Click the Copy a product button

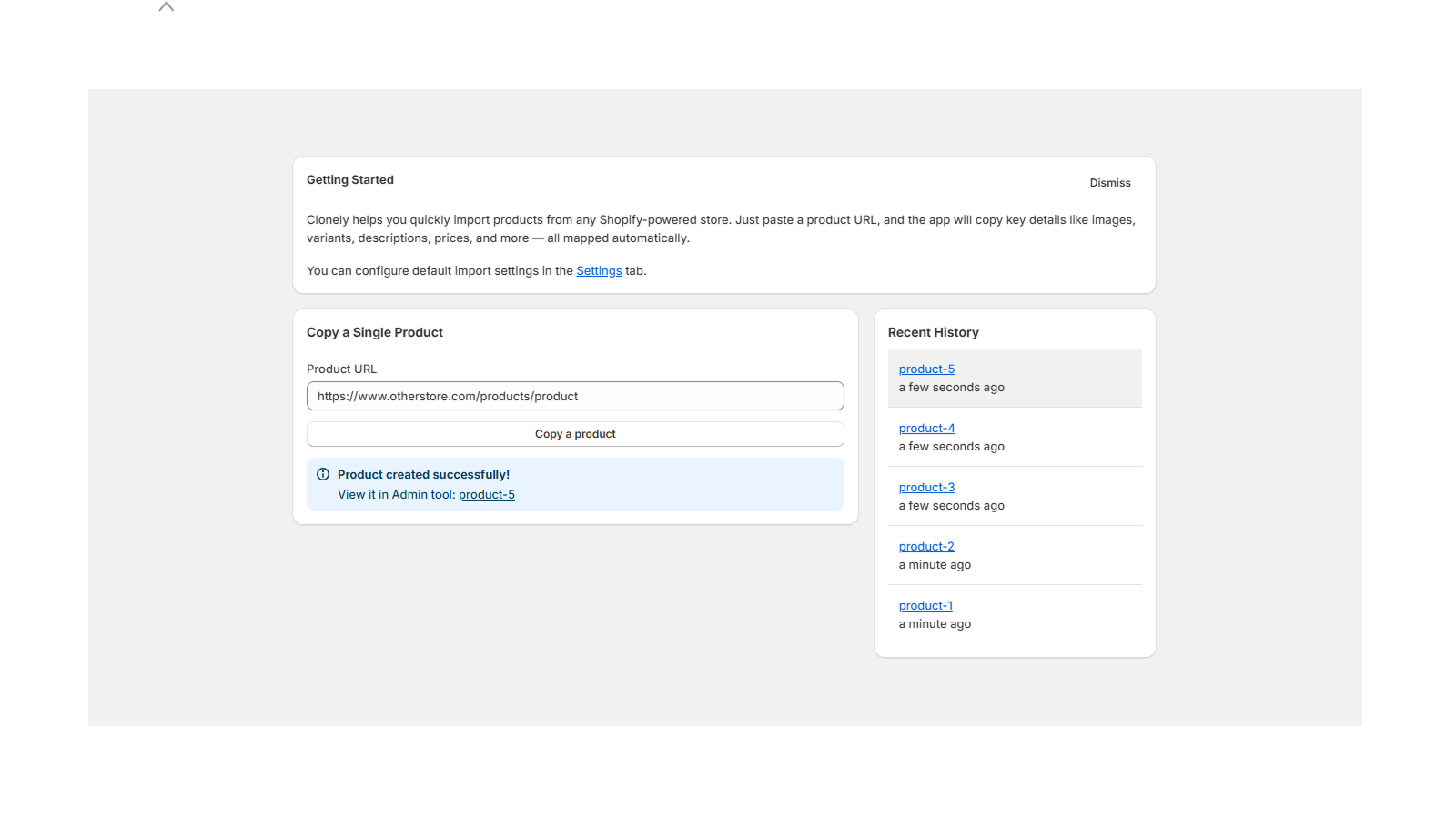pos(575,434)
